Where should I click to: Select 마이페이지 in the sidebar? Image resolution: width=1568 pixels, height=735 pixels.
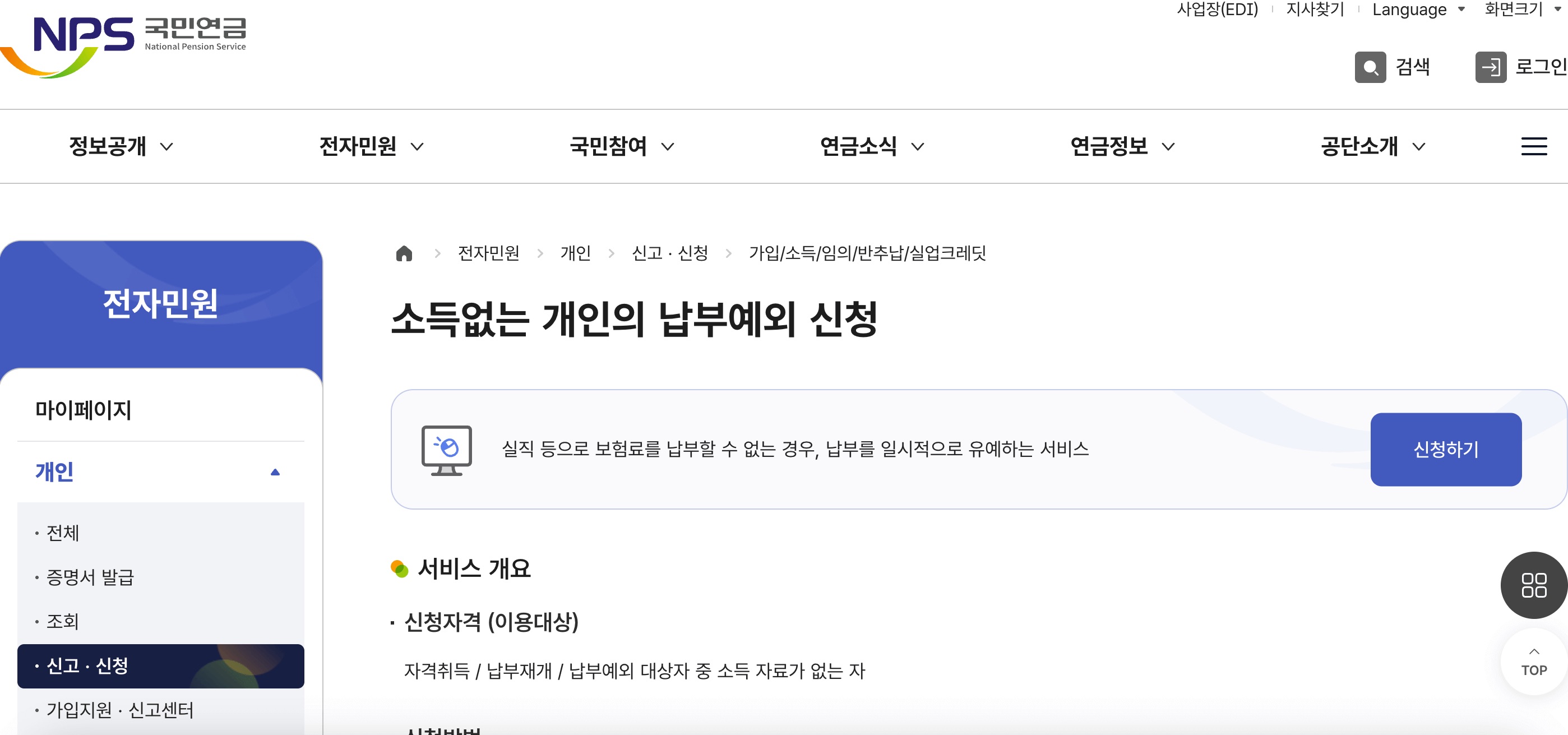[x=84, y=410]
